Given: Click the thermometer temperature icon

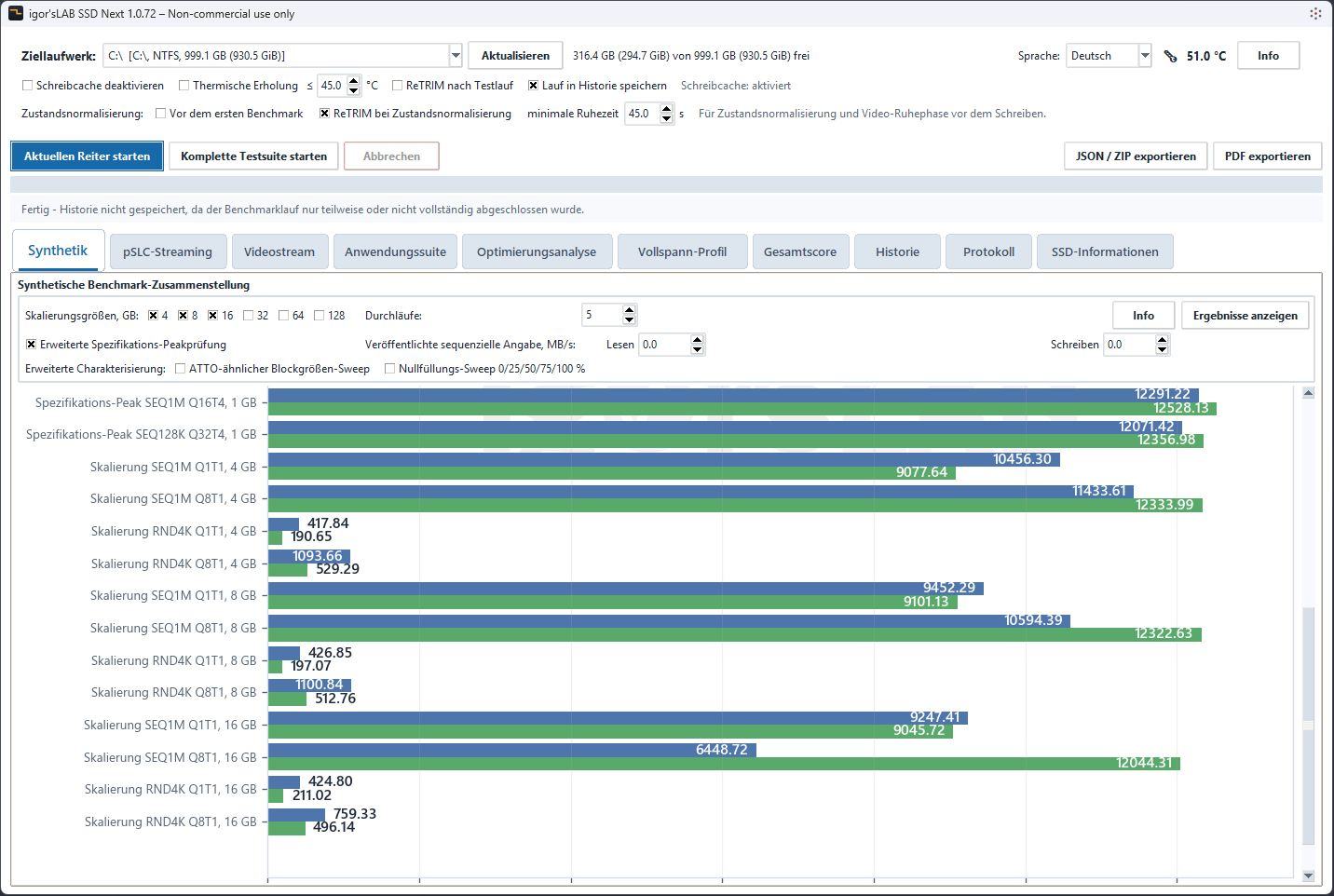Looking at the screenshot, I should [1171, 56].
